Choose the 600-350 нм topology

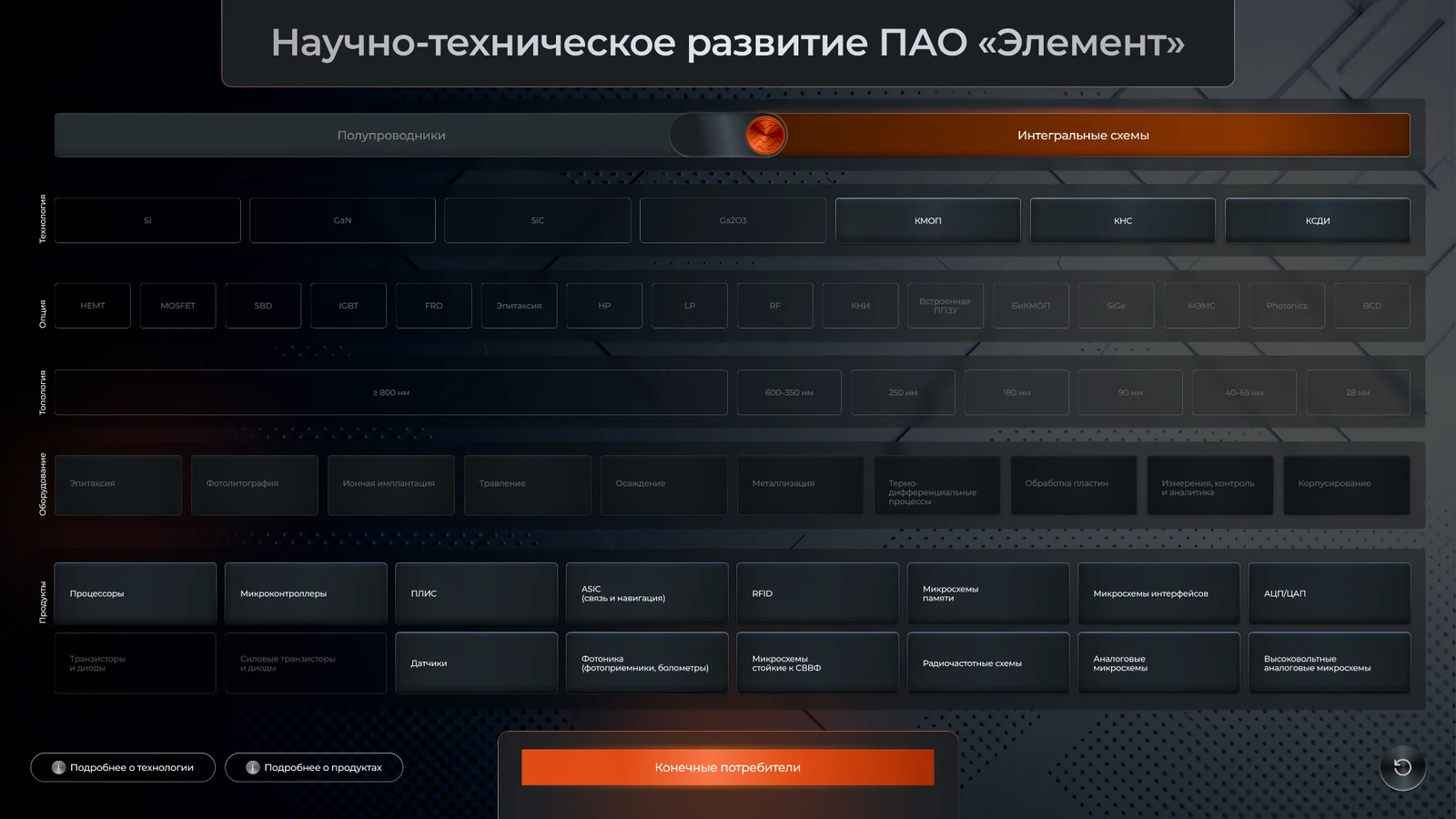coord(789,392)
